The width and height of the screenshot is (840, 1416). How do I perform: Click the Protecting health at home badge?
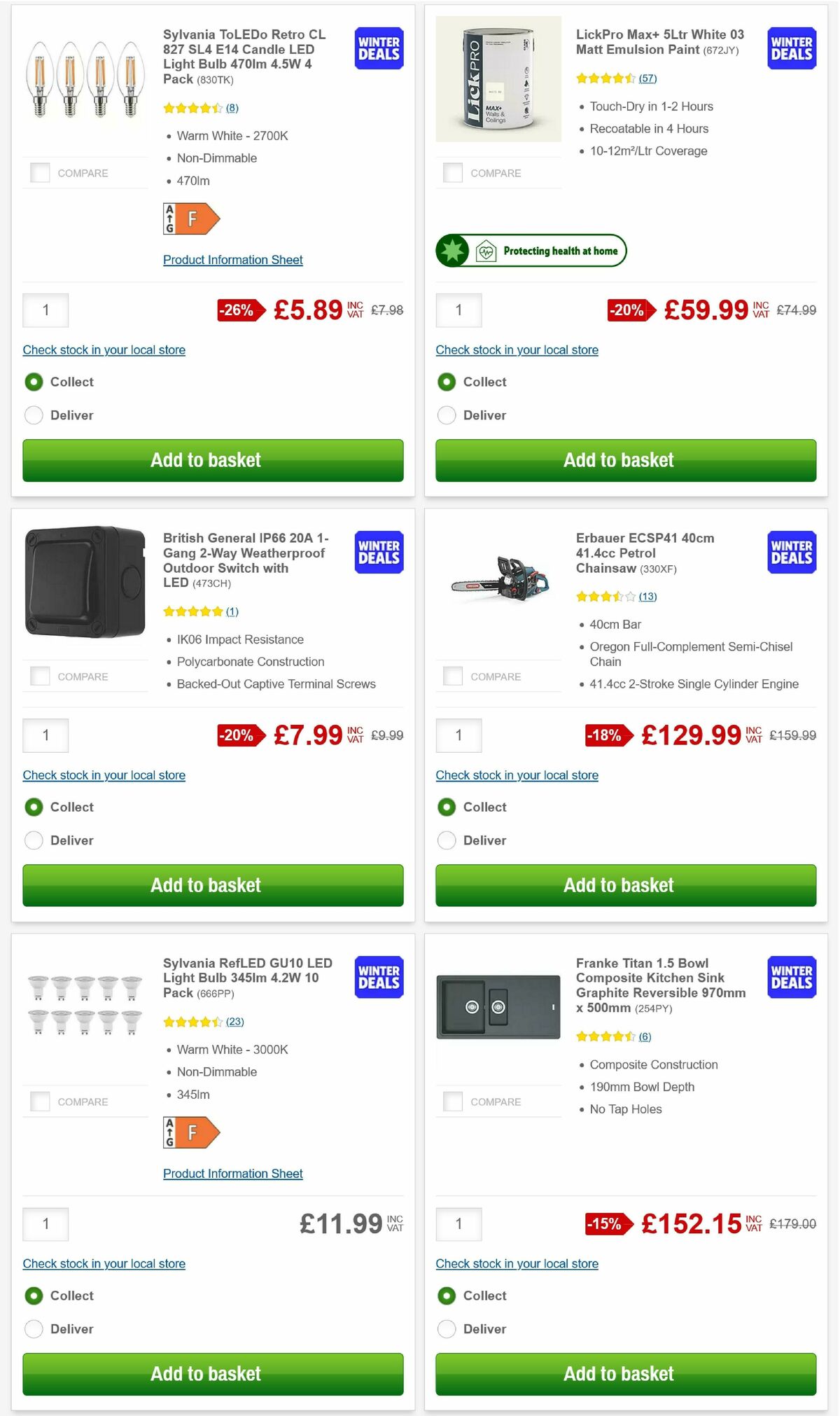coord(530,251)
